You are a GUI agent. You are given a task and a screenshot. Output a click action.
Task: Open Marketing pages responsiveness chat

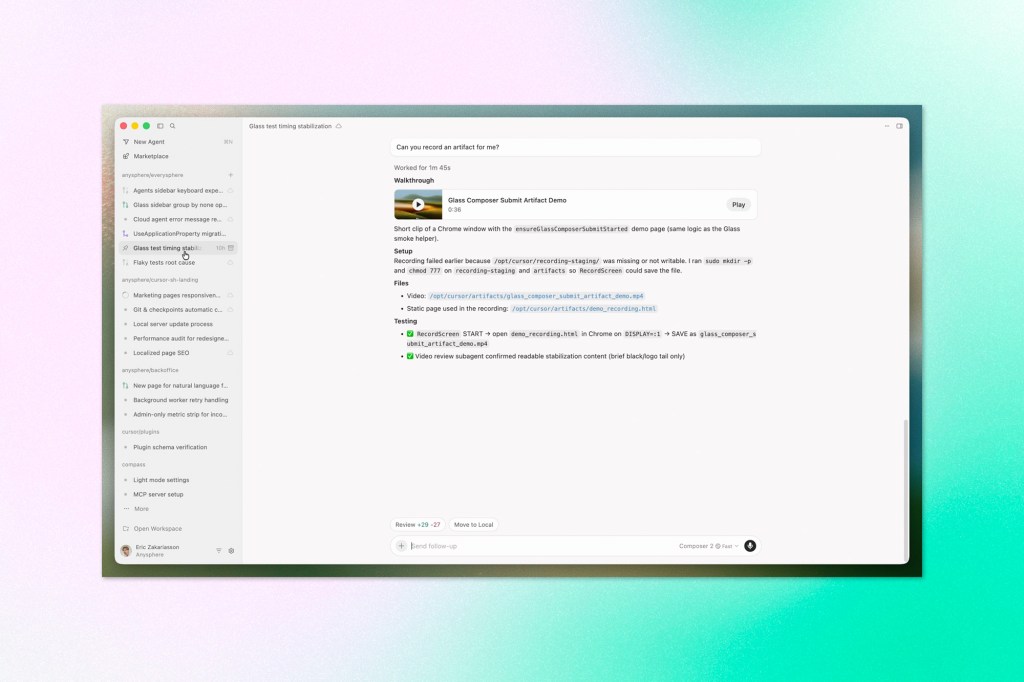[176, 295]
